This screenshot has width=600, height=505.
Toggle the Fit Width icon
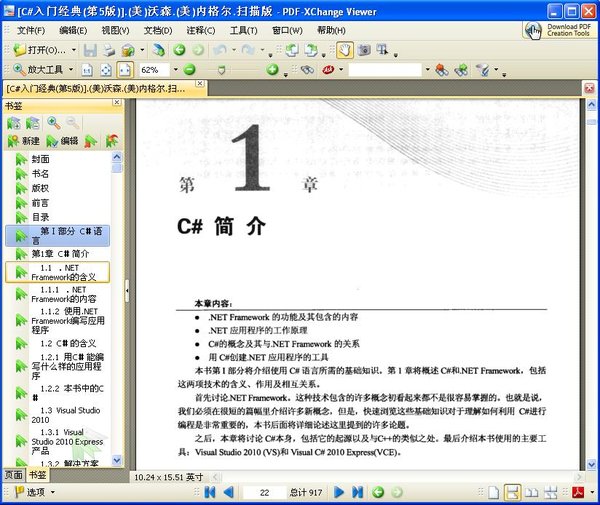pos(125,70)
